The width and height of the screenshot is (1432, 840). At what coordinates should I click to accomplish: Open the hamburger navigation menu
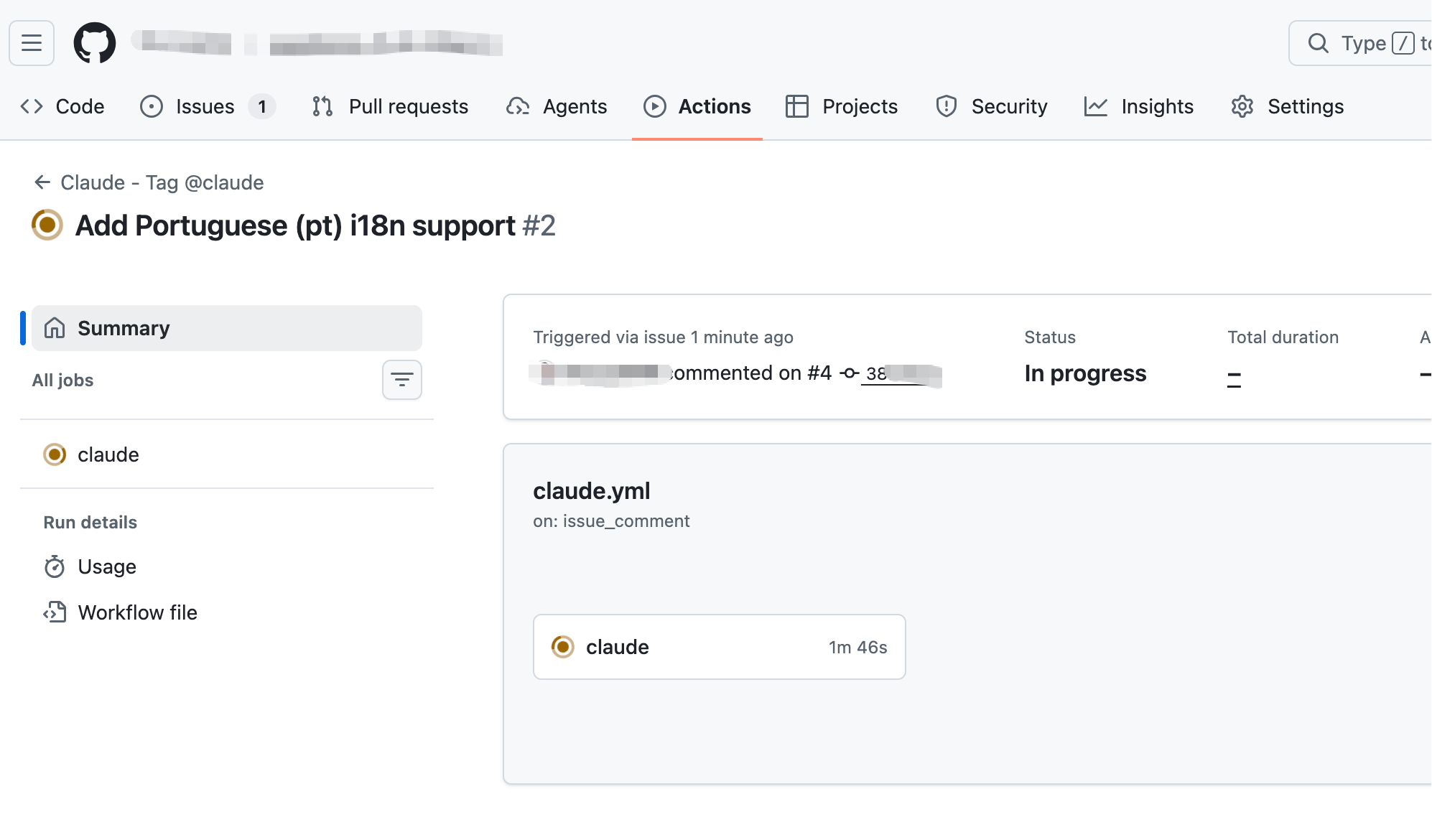(32, 43)
